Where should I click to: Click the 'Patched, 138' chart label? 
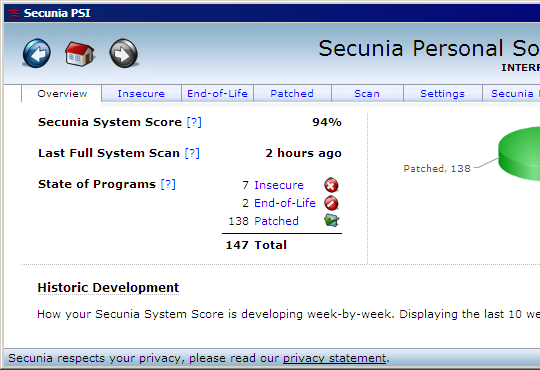(x=437, y=168)
